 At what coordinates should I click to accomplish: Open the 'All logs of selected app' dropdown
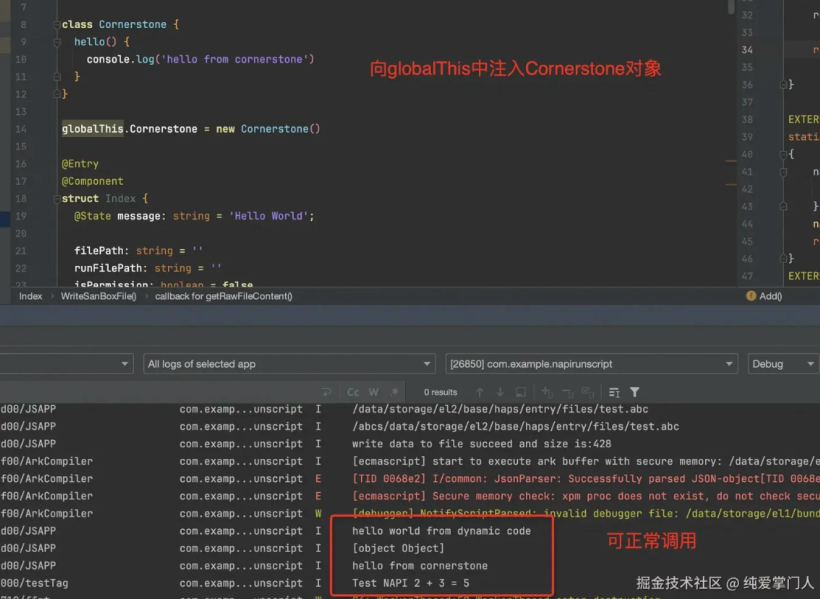[289, 364]
